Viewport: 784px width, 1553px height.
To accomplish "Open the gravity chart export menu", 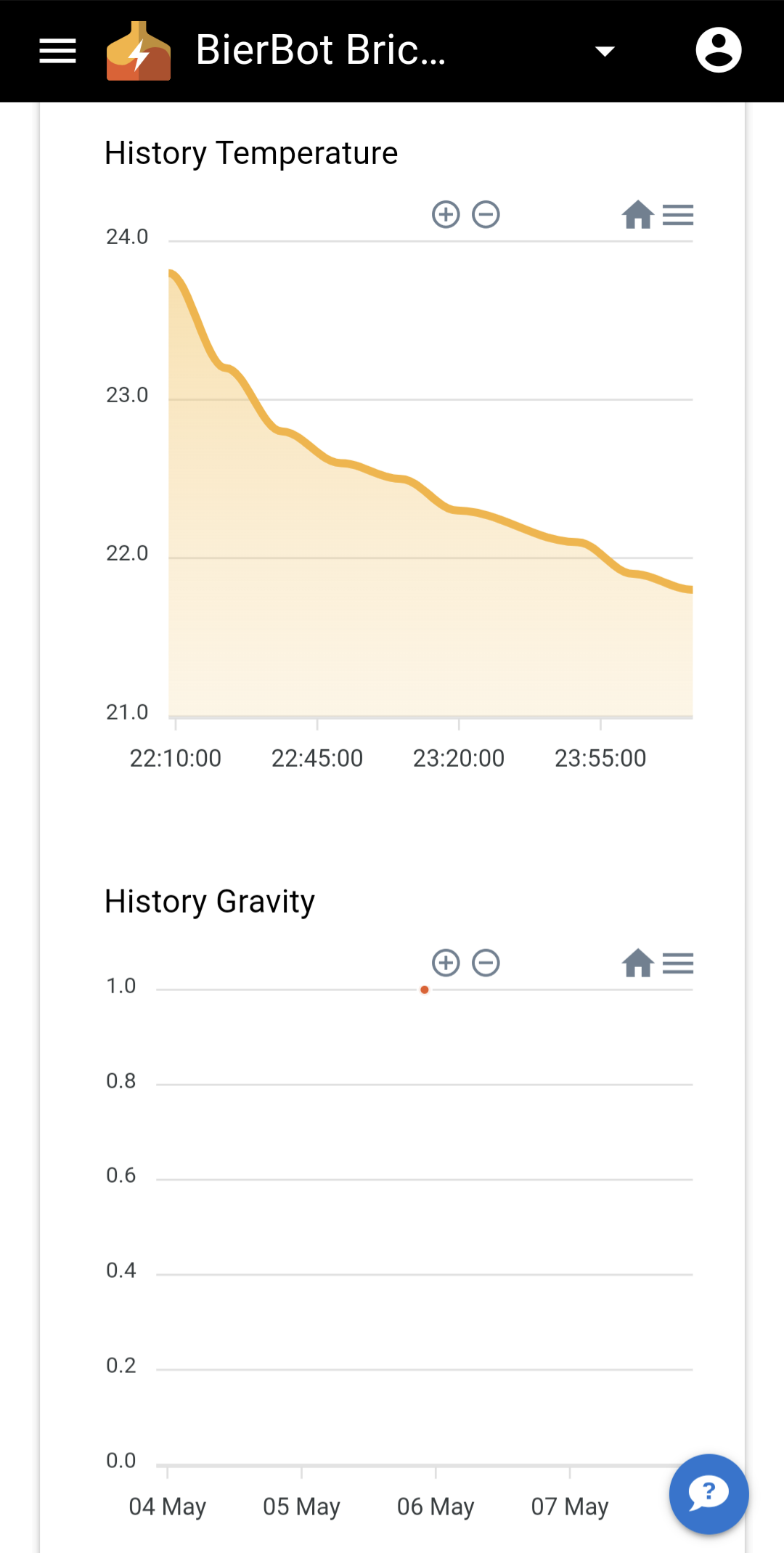I will [x=678, y=963].
